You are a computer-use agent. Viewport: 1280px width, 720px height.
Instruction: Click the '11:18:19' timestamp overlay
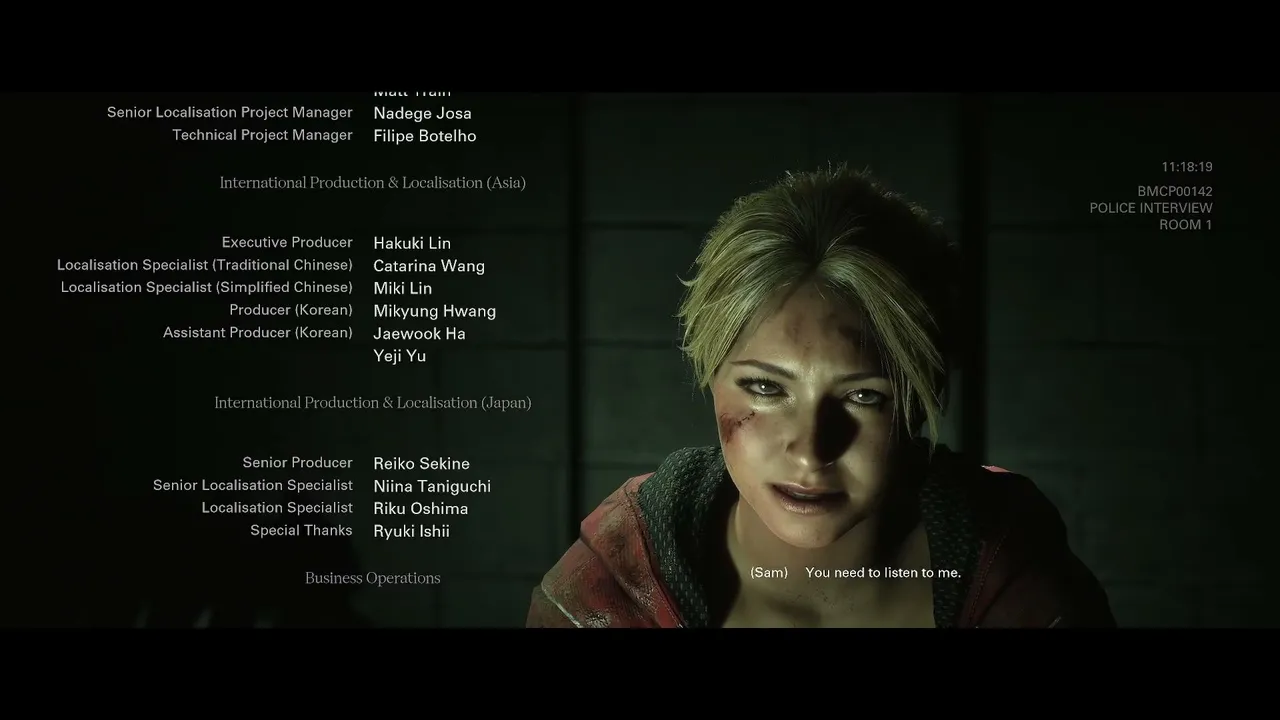pyautogui.click(x=1187, y=167)
